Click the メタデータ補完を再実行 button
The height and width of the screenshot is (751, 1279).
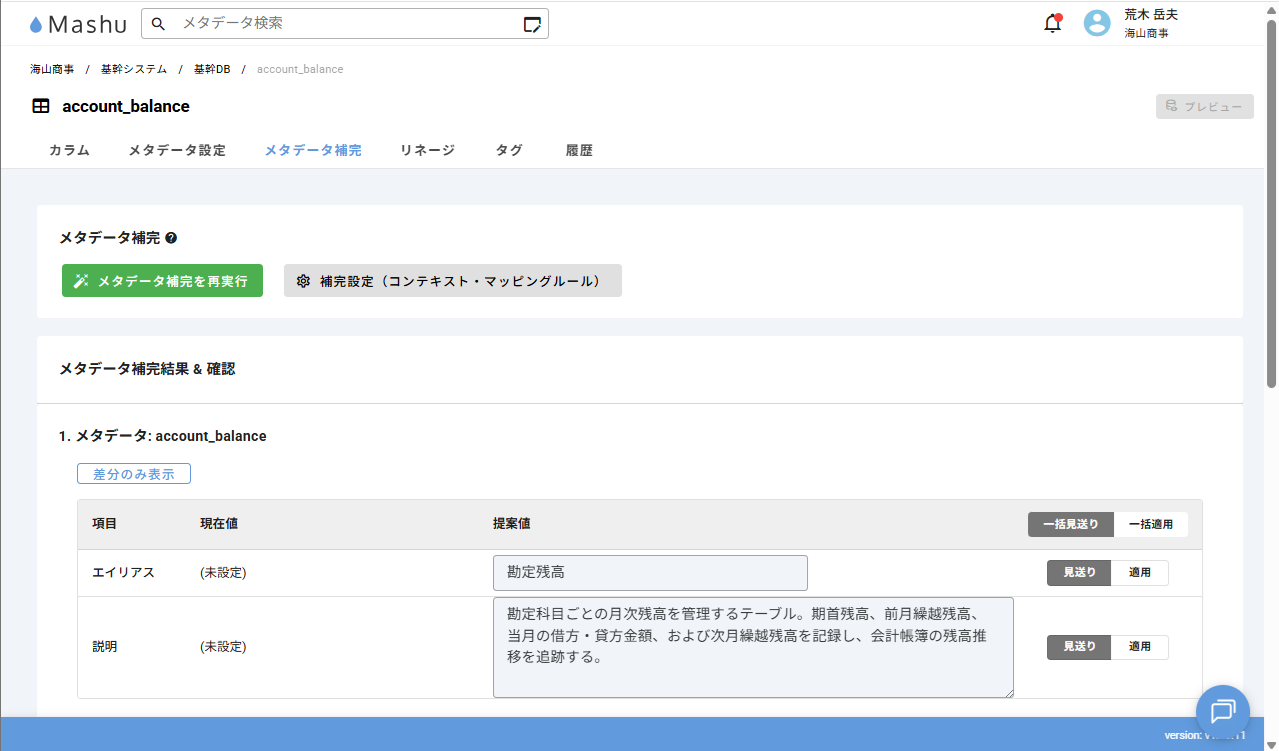coord(162,281)
